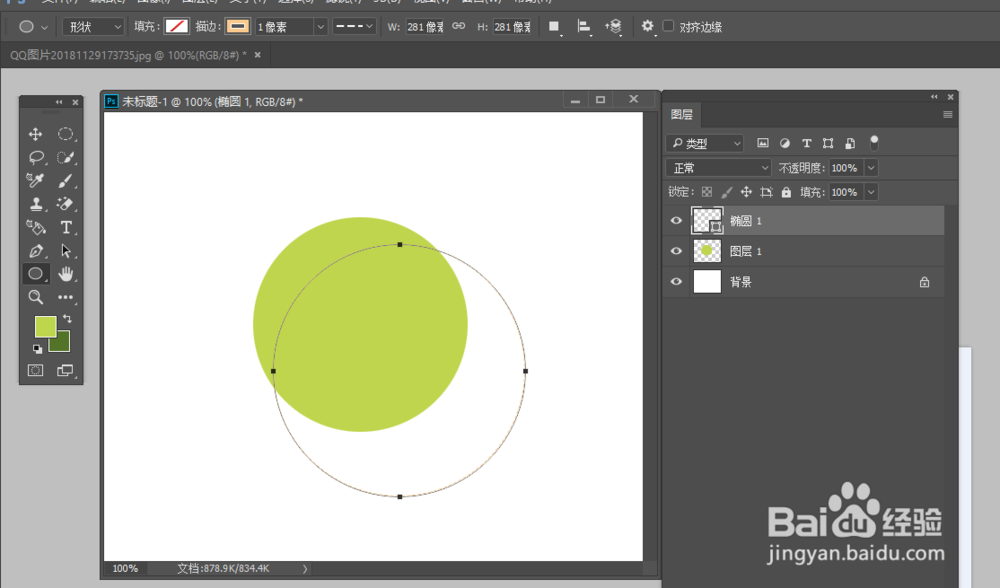Open the 正常 blend mode dropdown
1000x588 pixels.
pos(718,168)
